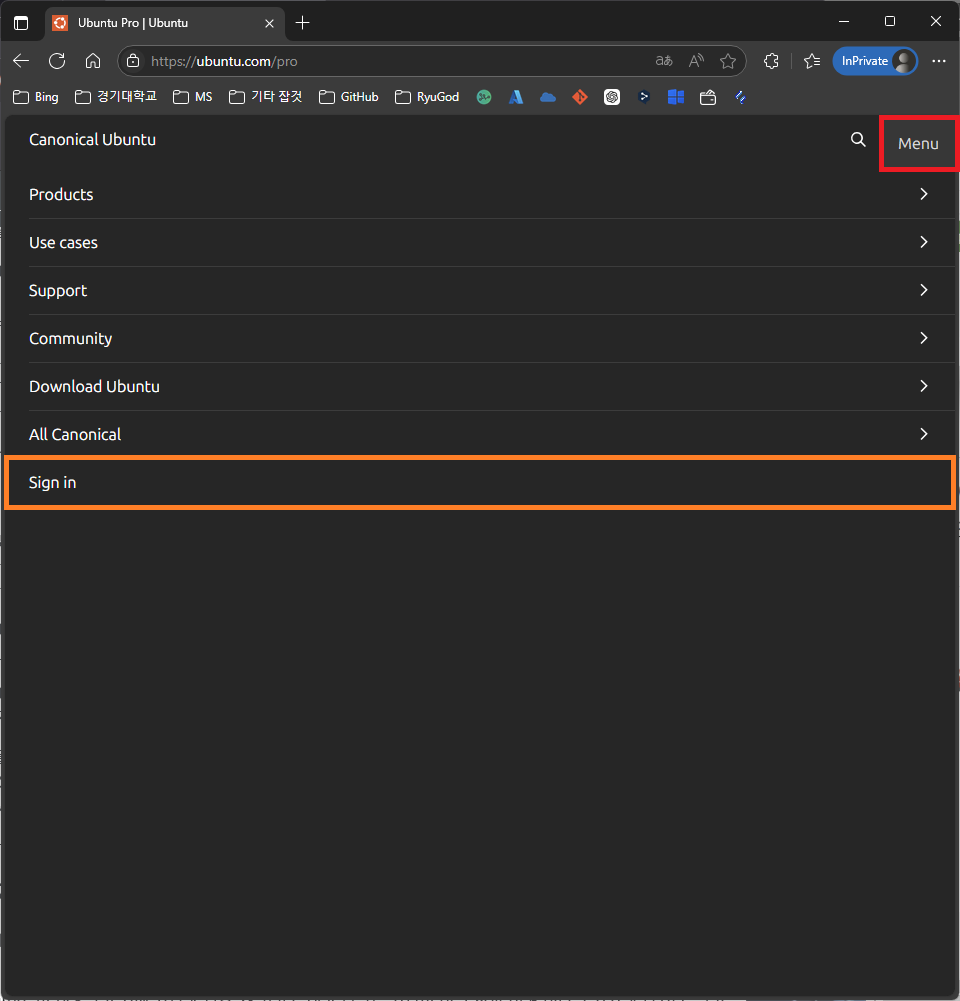The image size is (960, 1001).
Task: Open the MS bookmarks folder
Action: click(193, 97)
